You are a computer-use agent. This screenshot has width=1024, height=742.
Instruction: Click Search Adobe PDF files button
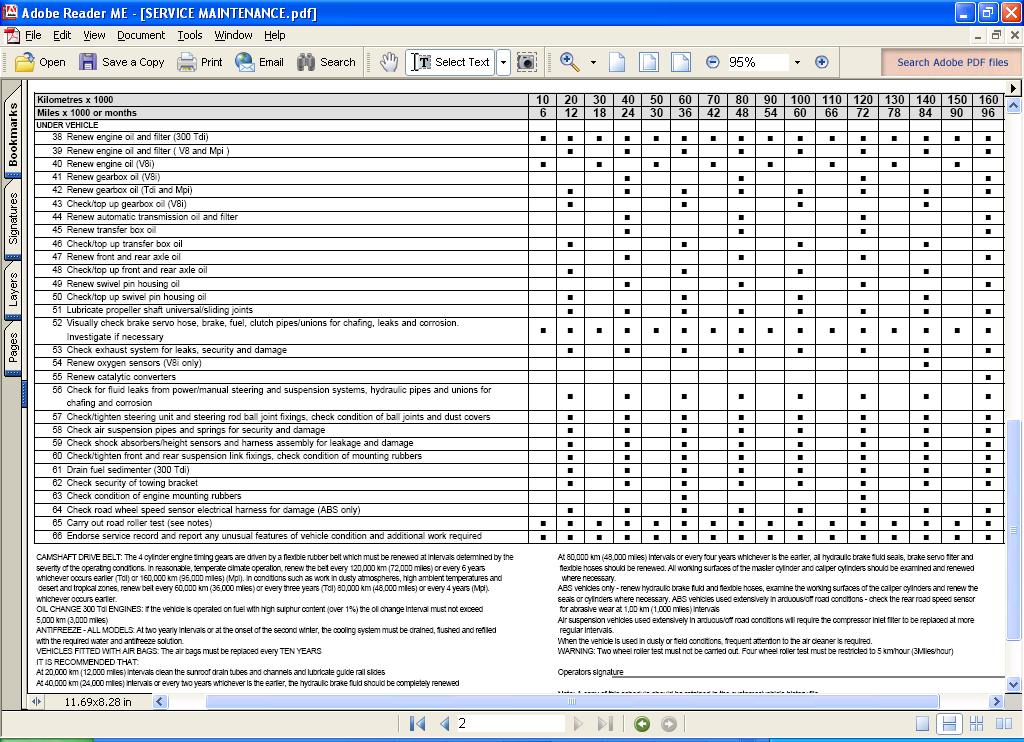951,62
